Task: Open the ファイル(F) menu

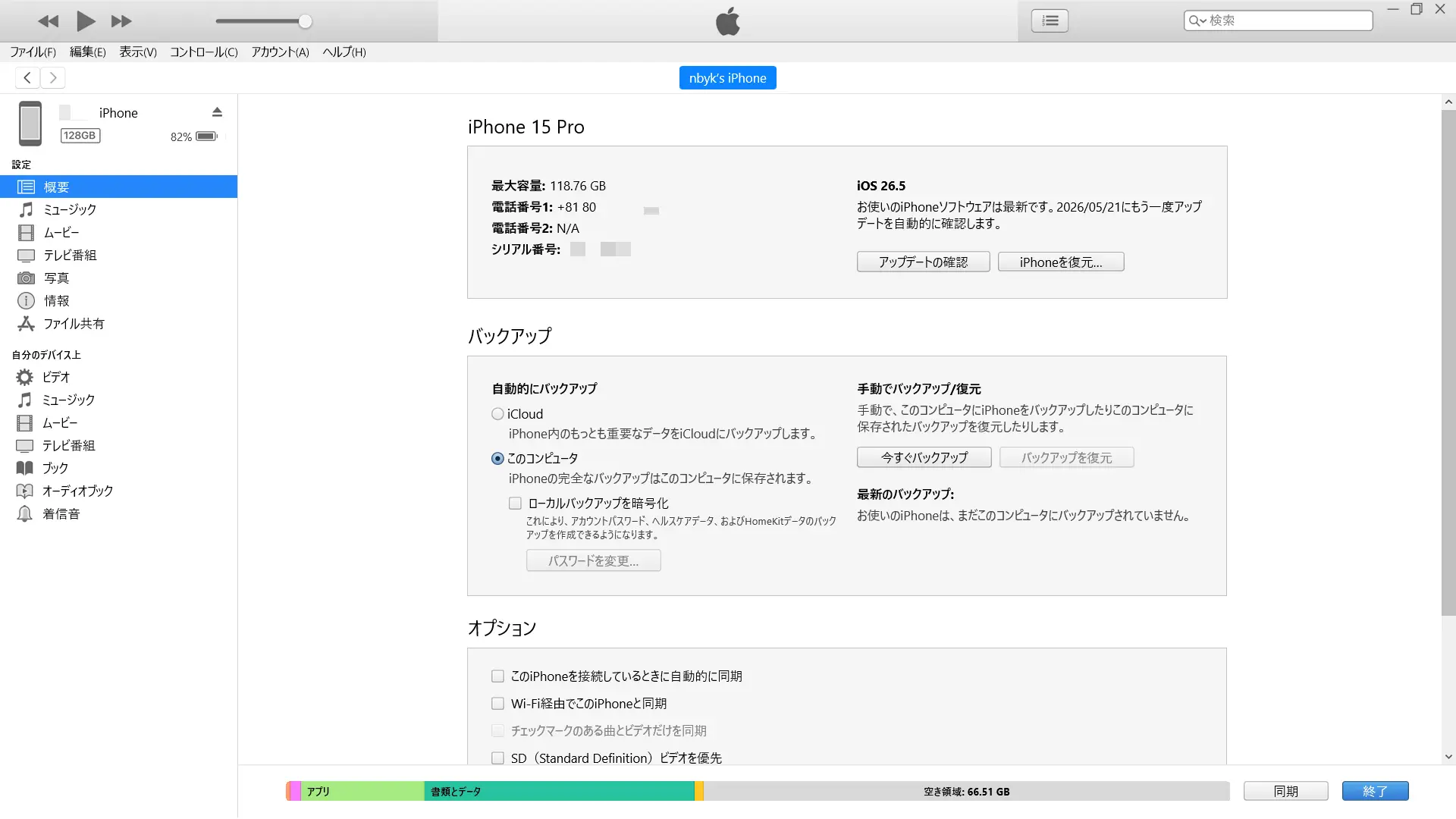Action: coord(33,52)
